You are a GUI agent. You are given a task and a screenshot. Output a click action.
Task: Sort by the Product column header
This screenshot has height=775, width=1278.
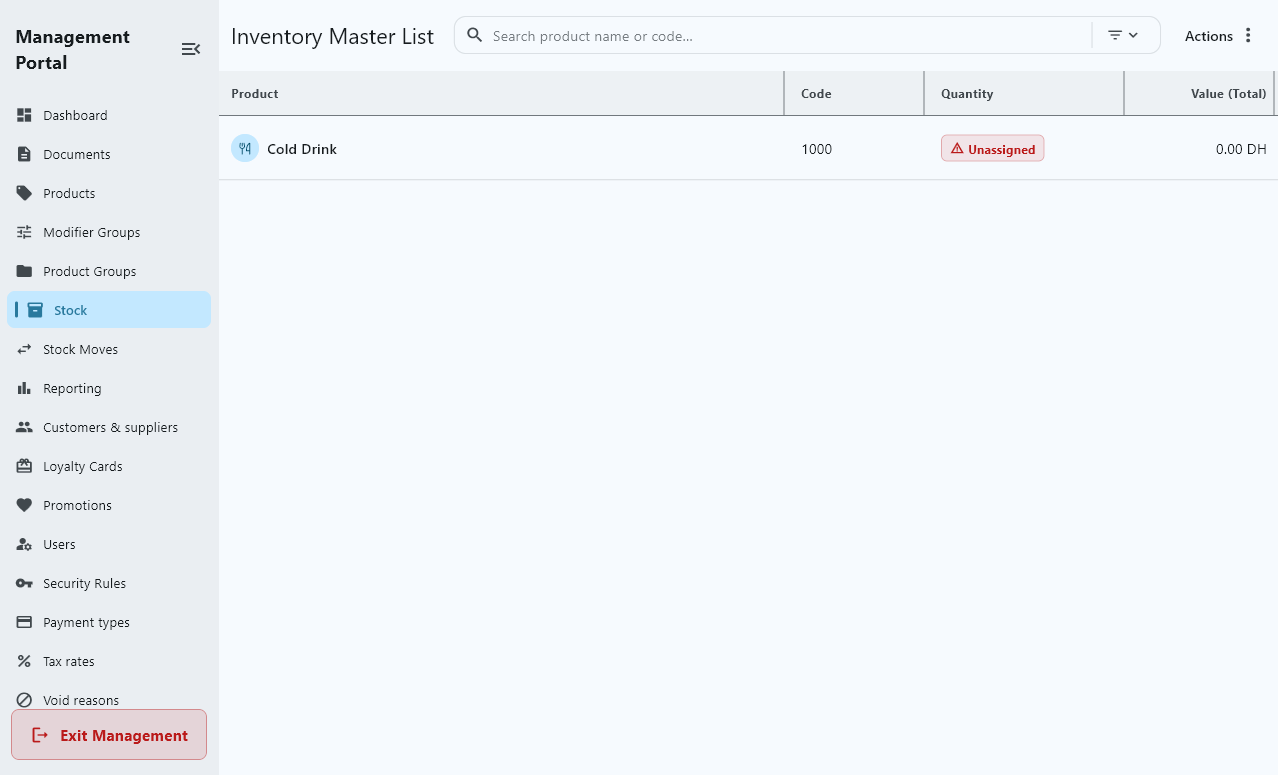coord(501,93)
